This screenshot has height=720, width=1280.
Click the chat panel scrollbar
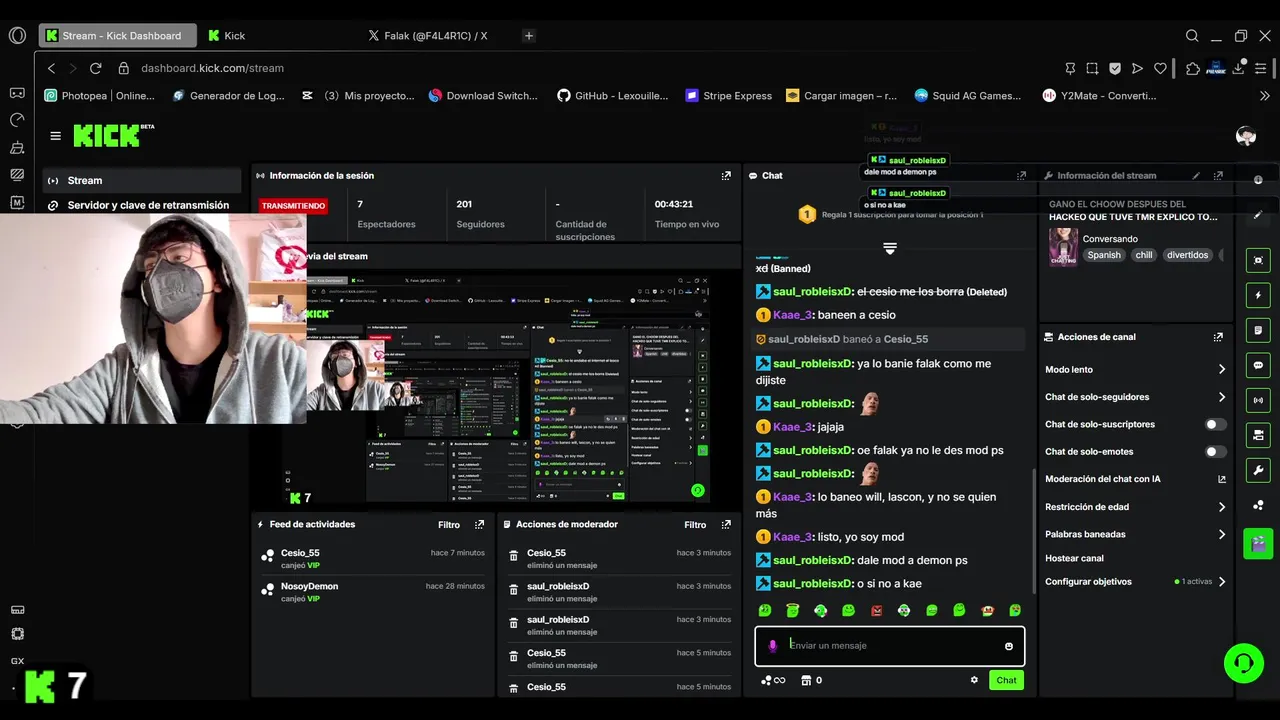click(x=1034, y=532)
